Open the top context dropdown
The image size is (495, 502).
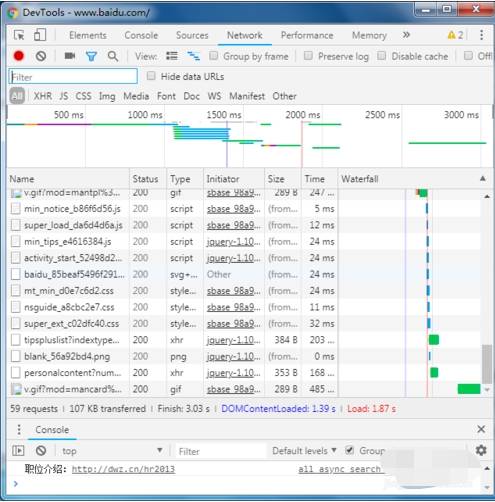pyautogui.click(x=112, y=451)
